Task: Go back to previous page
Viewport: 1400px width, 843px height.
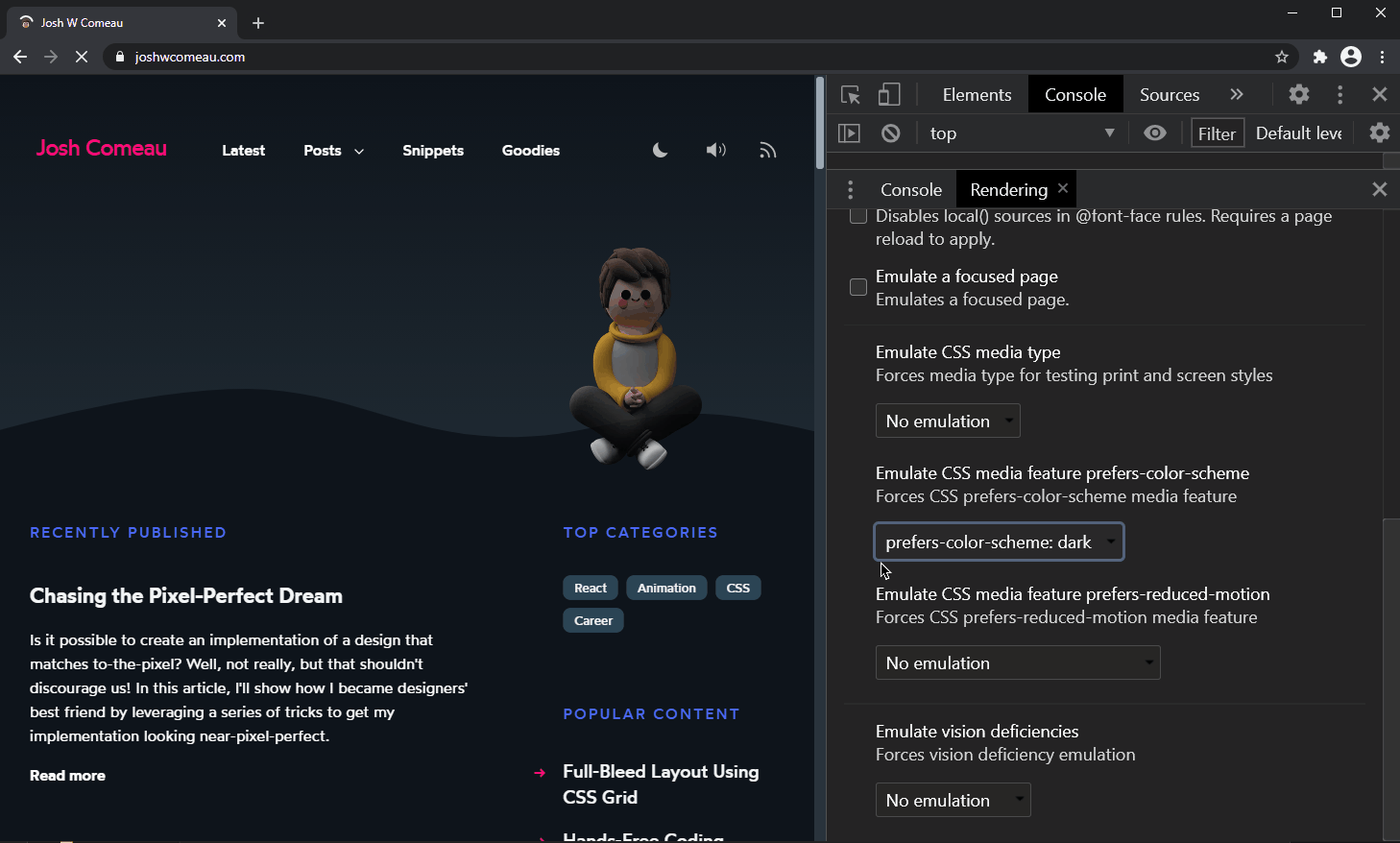Action: [20, 57]
